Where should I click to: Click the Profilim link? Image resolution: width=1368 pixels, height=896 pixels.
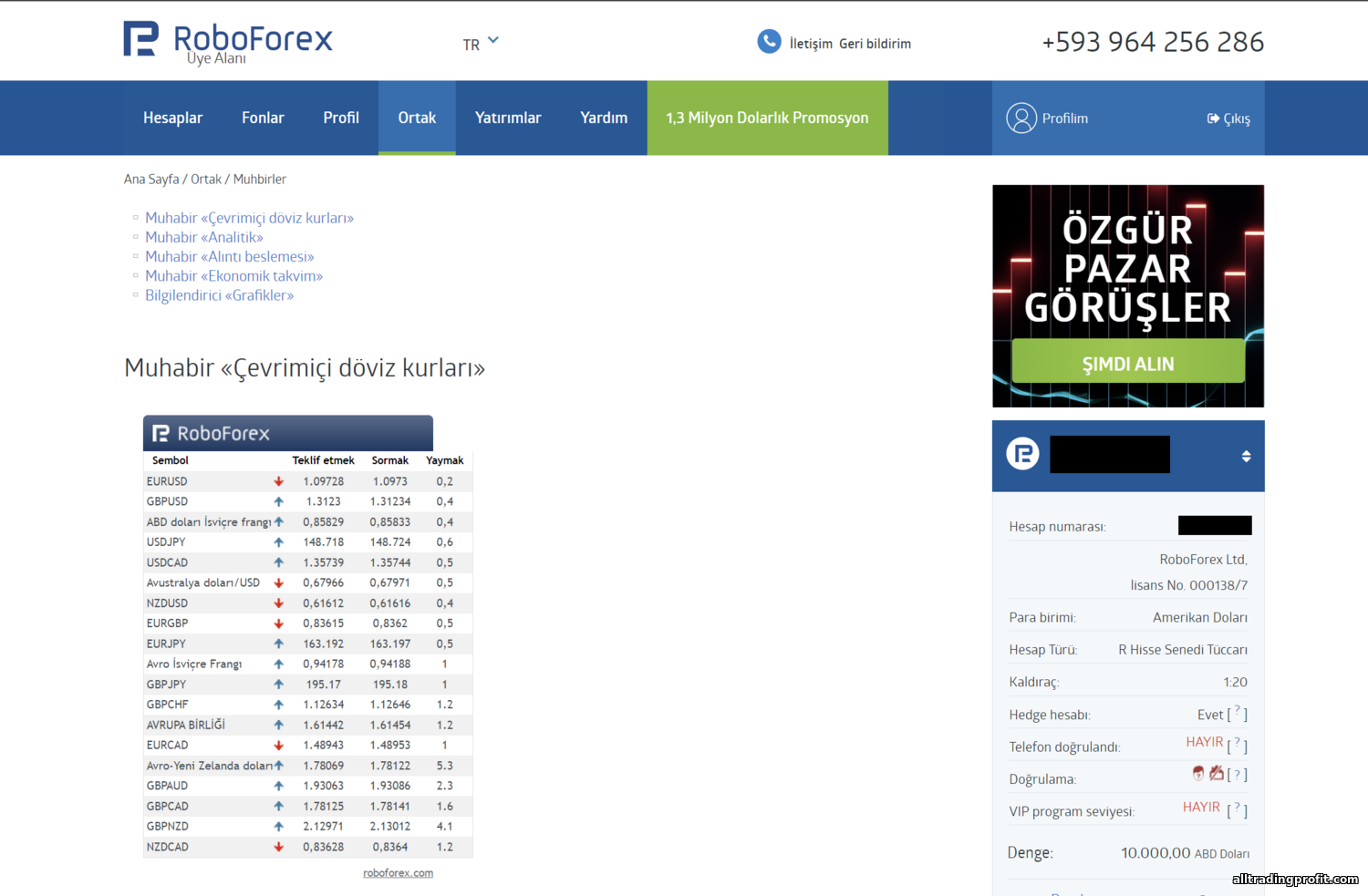tap(1064, 118)
